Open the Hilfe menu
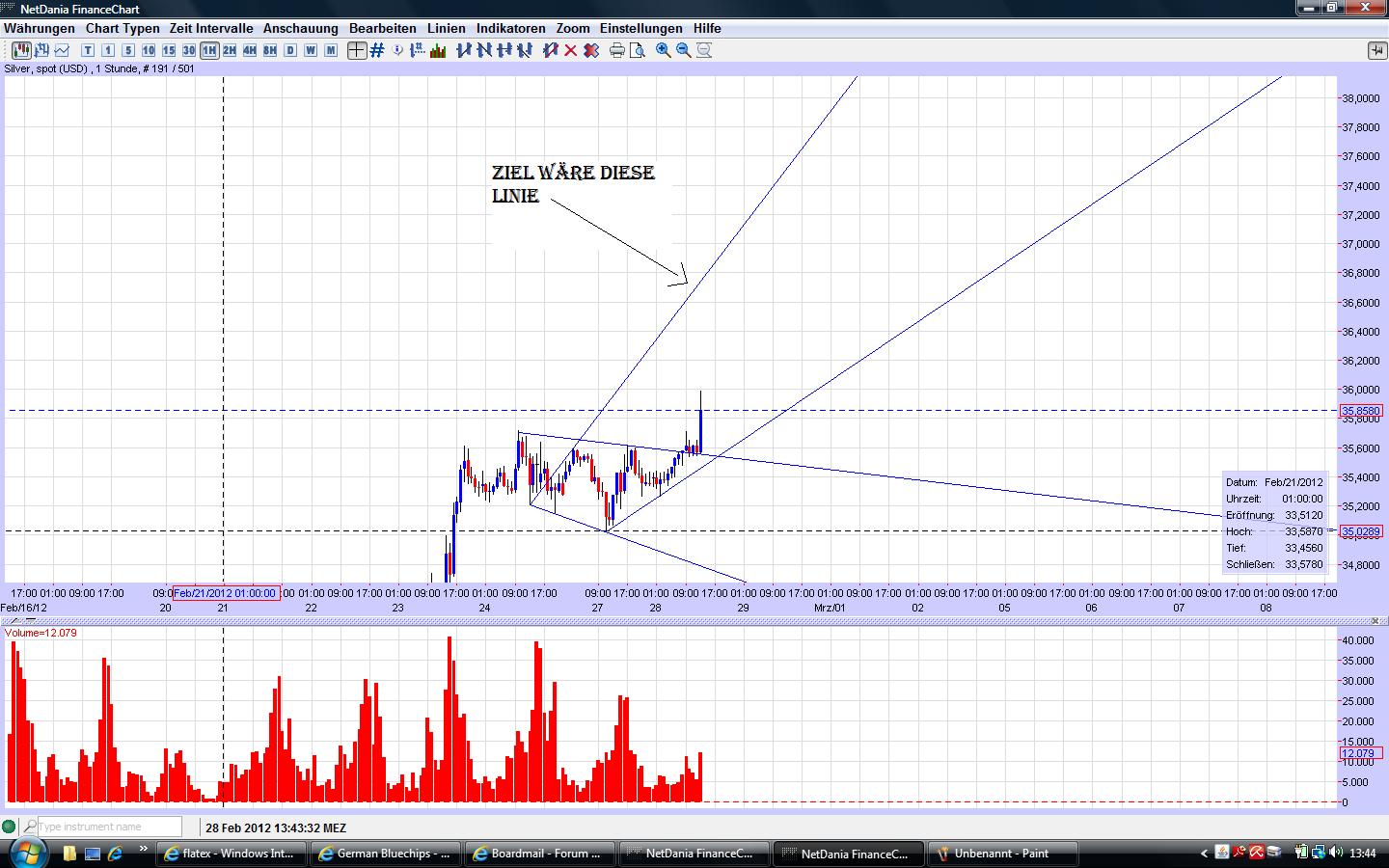The height and width of the screenshot is (868, 1389). click(707, 29)
